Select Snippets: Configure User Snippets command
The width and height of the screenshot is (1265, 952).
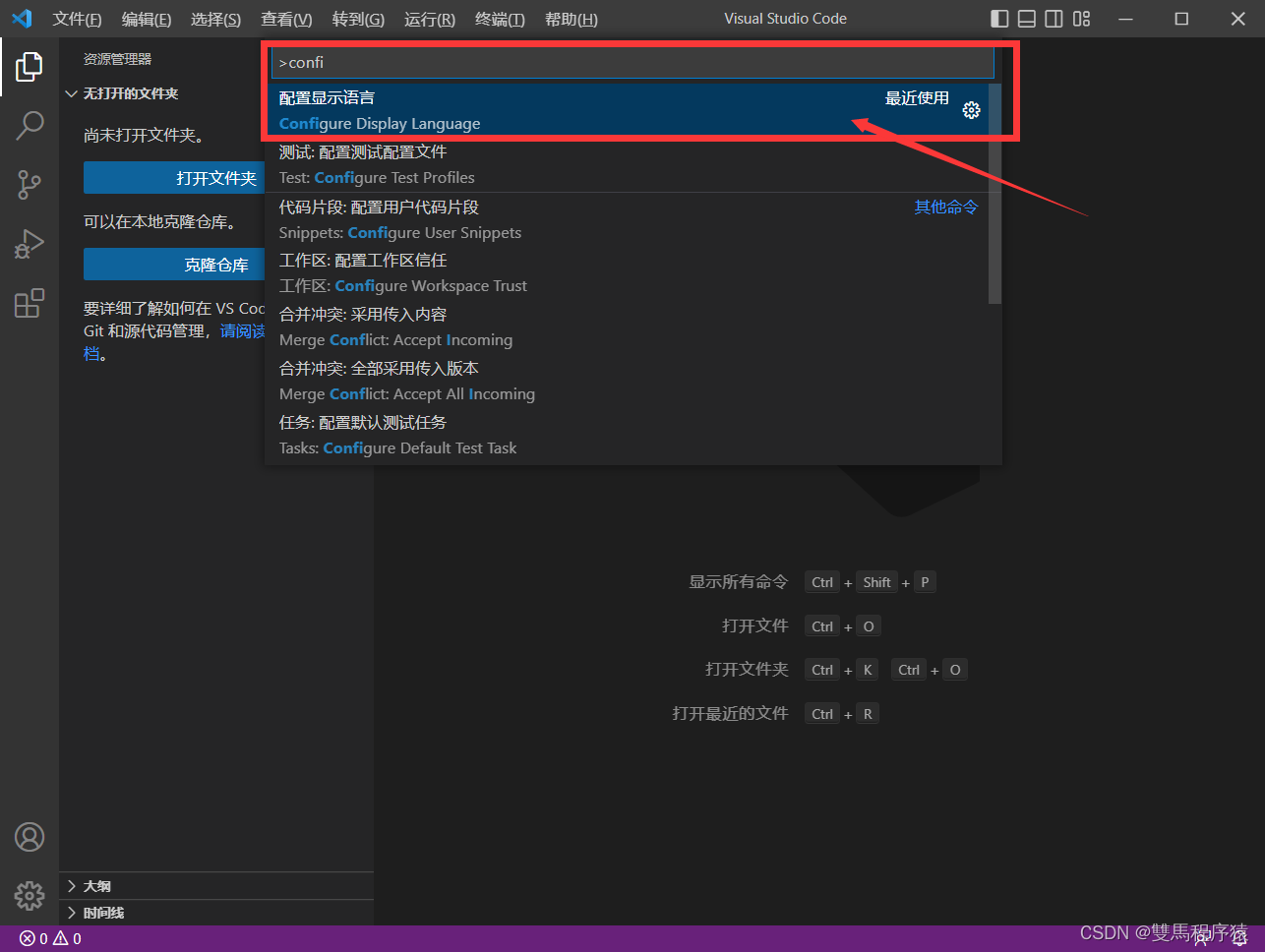(627, 219)
